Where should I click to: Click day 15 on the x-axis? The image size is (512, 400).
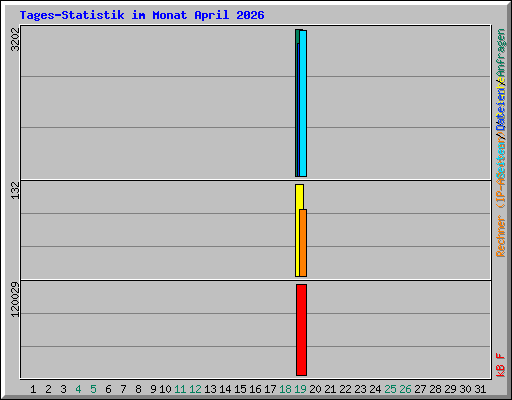click(240, 389)
